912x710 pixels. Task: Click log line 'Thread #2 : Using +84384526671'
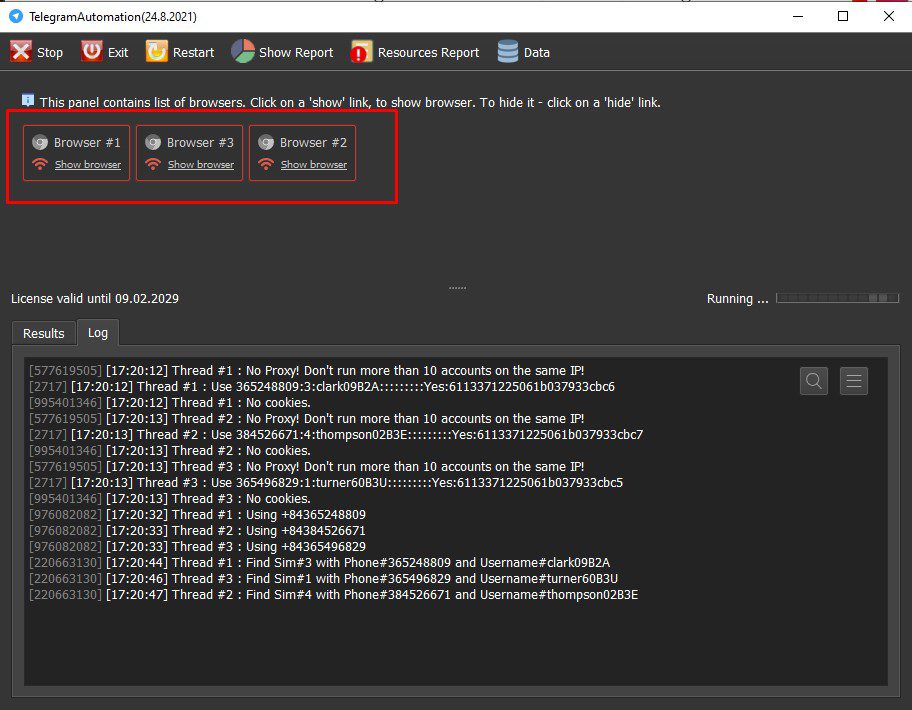197,530
